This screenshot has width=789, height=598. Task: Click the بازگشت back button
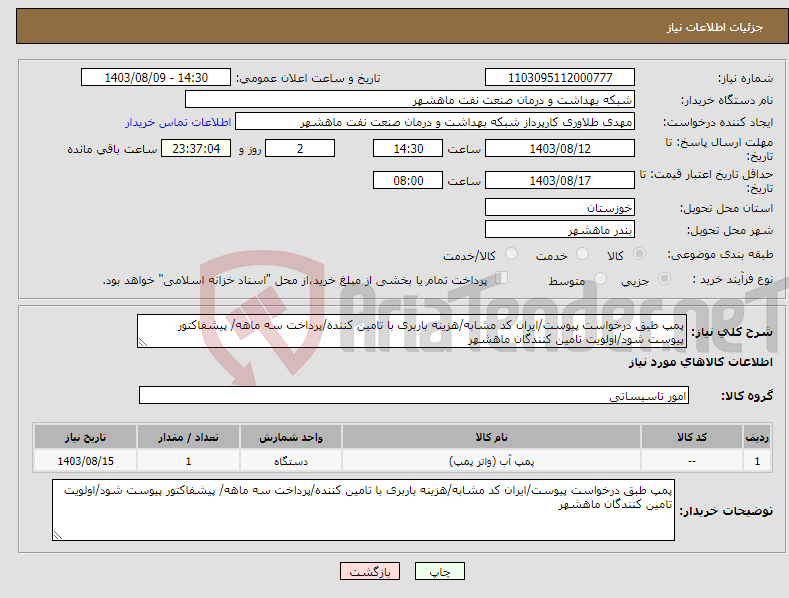pyautogui.click(x=370, y=571)
